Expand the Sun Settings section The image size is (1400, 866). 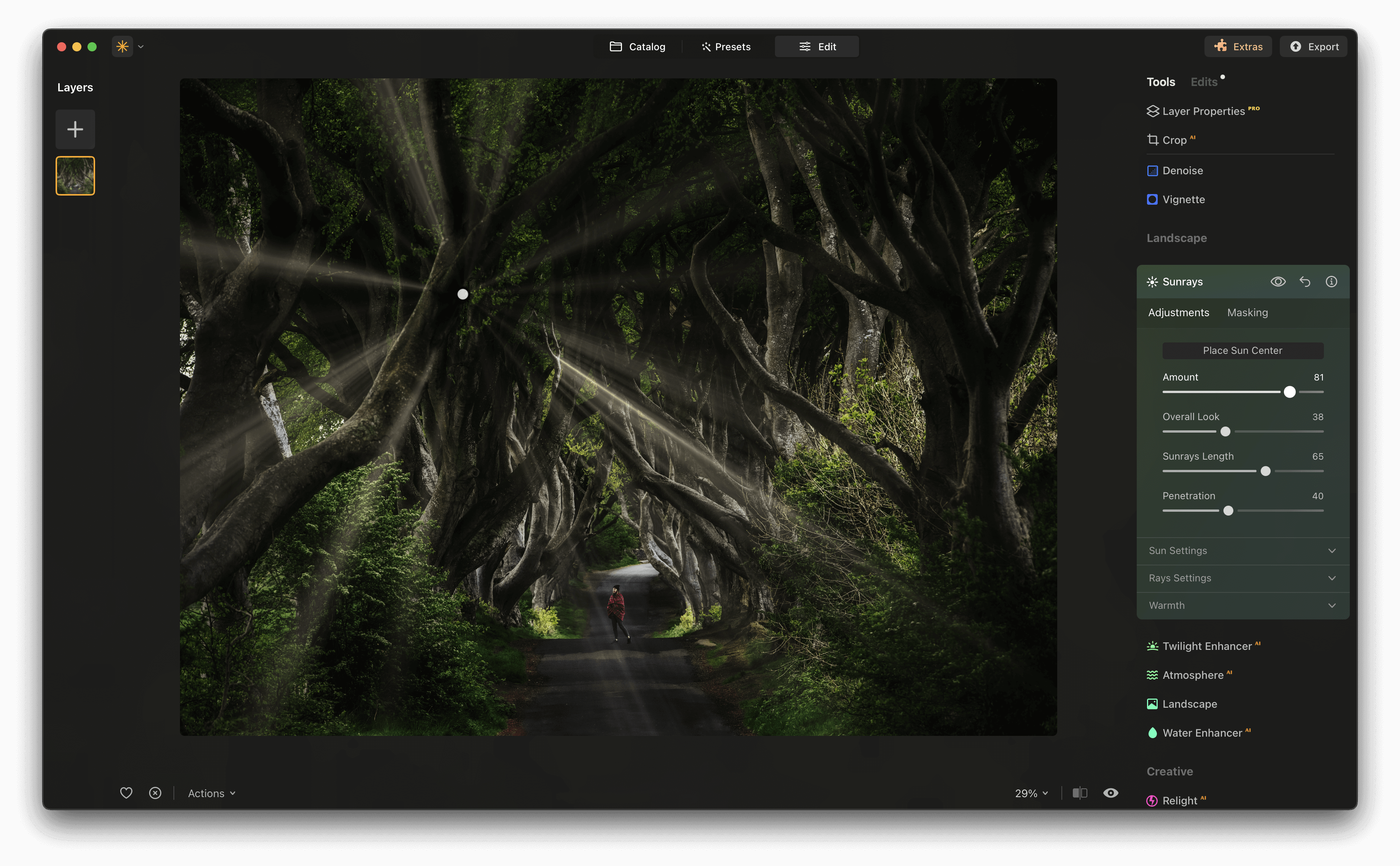[1242, 551]
